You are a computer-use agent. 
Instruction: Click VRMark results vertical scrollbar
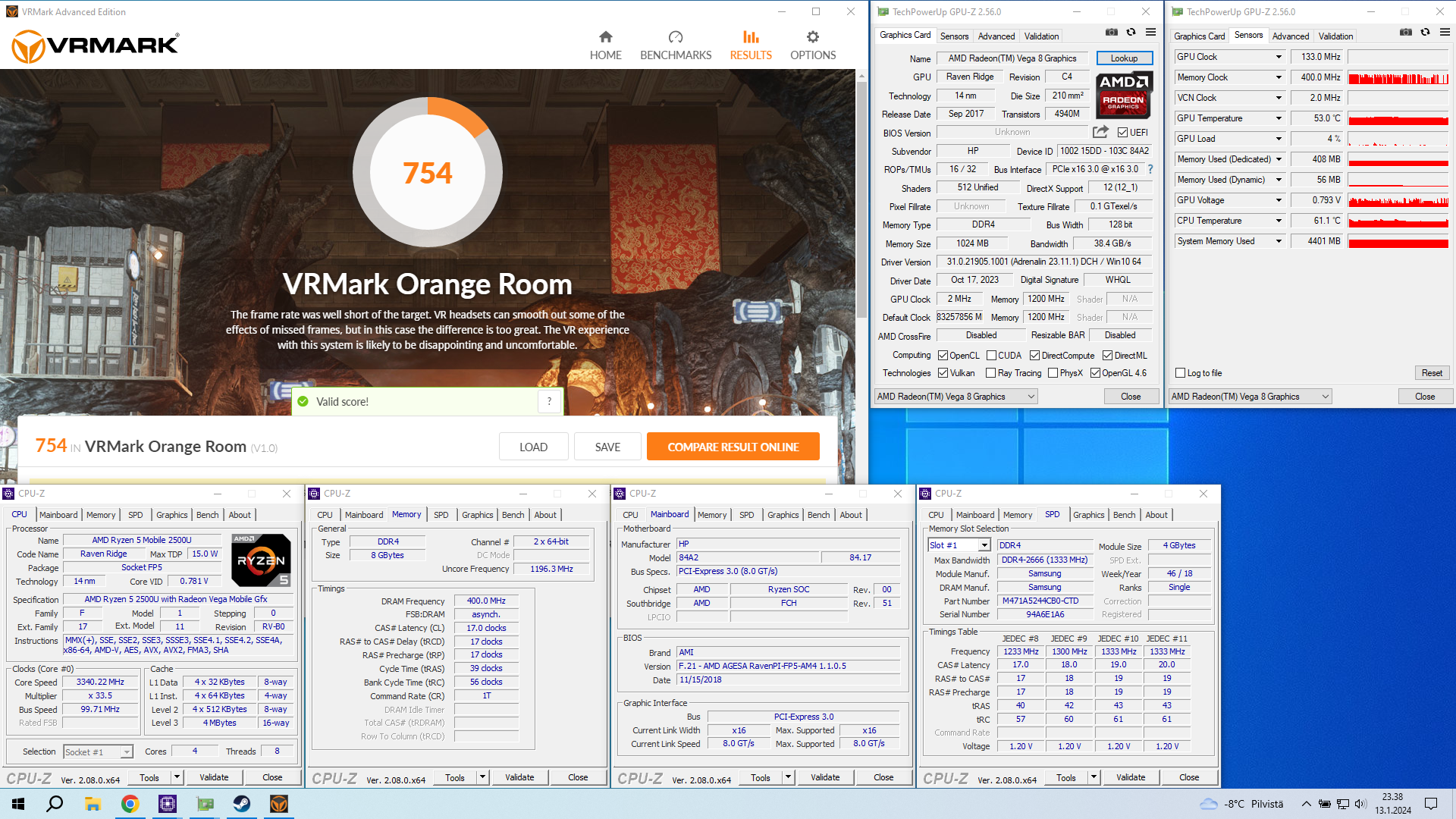coord(861,200)
